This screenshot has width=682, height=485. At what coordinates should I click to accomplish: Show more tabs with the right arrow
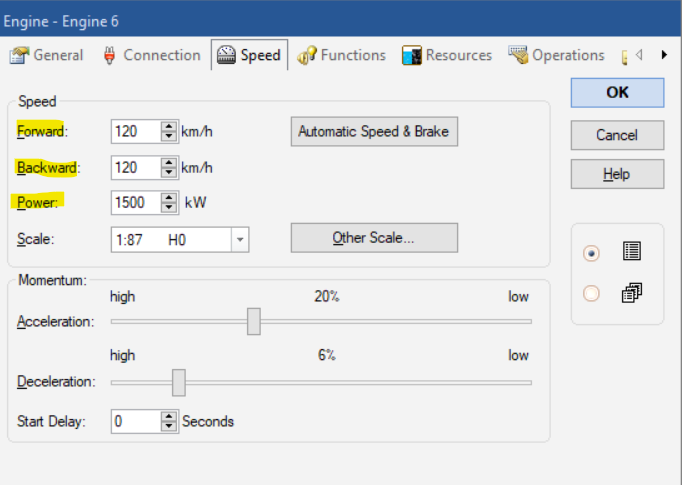tap(664, 55)
